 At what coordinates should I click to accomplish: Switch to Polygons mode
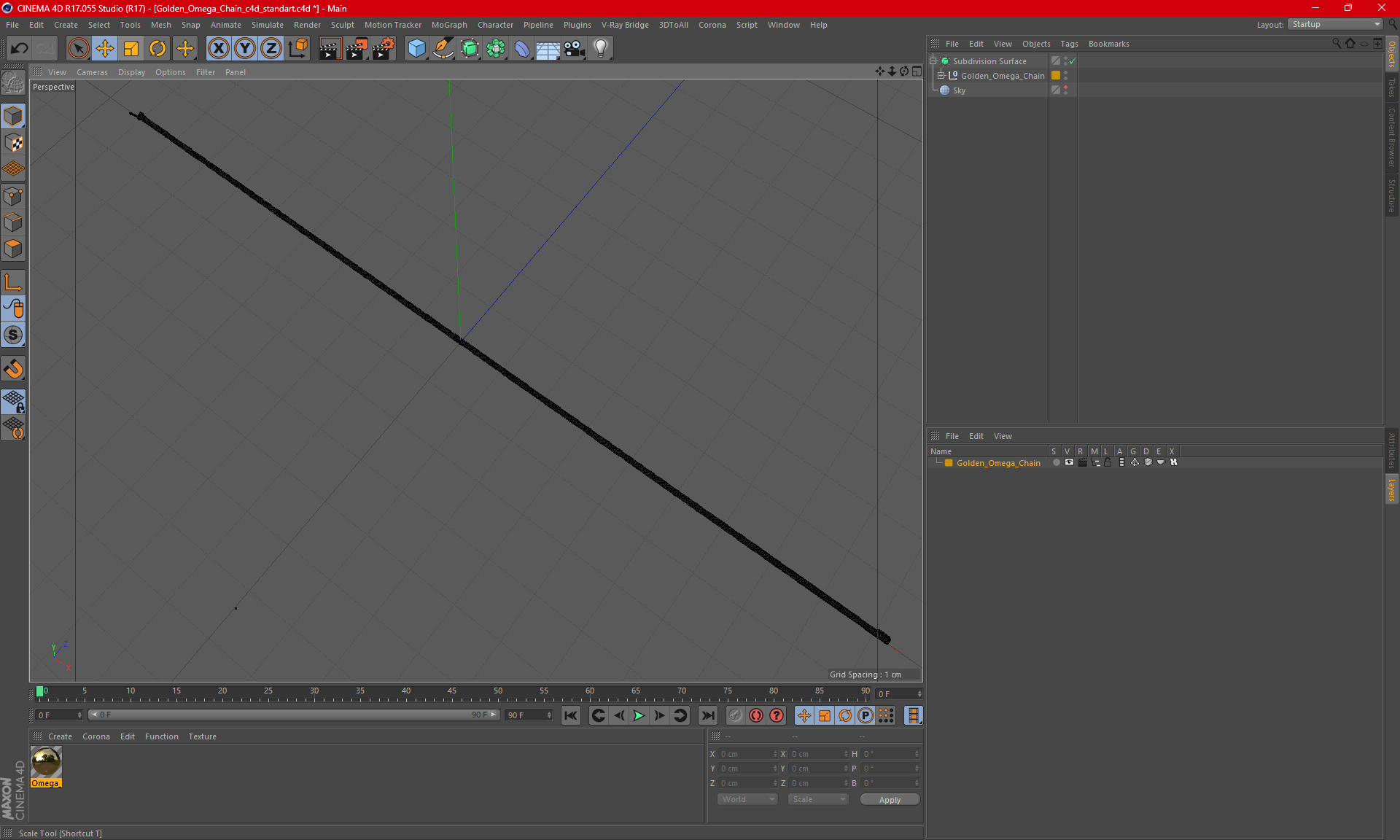tap(13, 249)
